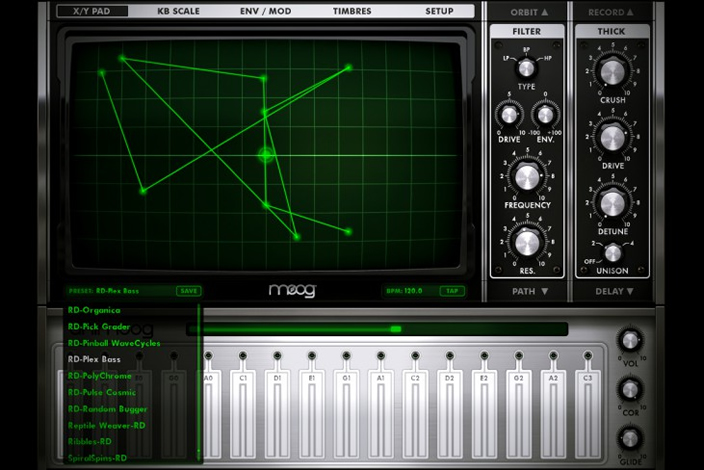Select the highlighted RD-Plex Bass list entry
This screenshot has width=704, height=470.
coord(94,359)
